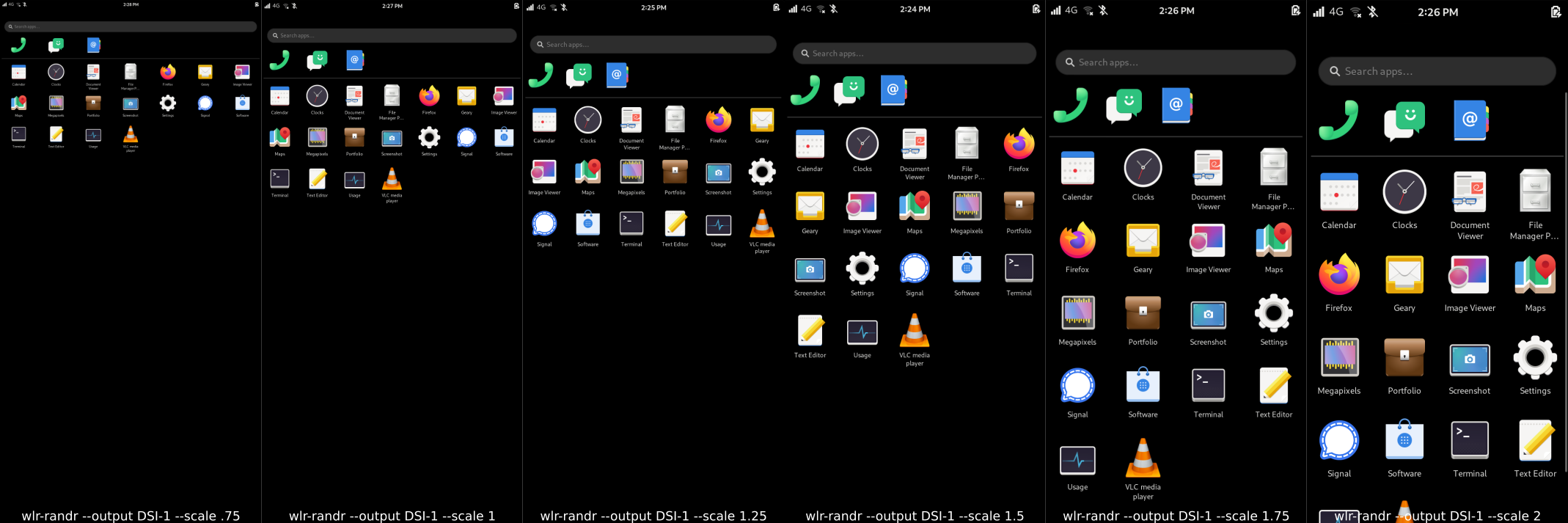Open Software in the scale 2 screen
1568x523 pixels.
pos(1404,440)
